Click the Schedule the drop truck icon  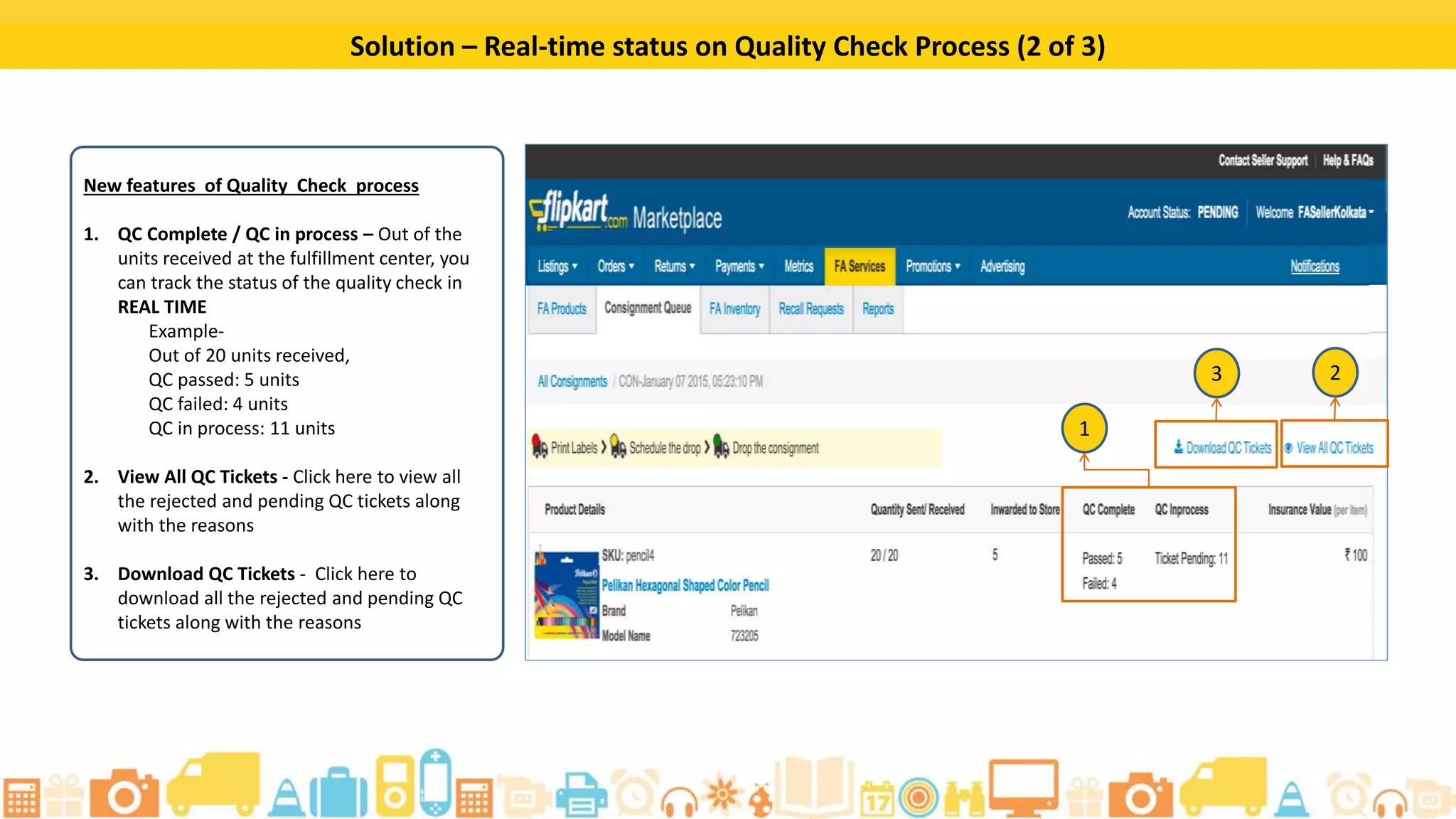click(x=618, y=447)
